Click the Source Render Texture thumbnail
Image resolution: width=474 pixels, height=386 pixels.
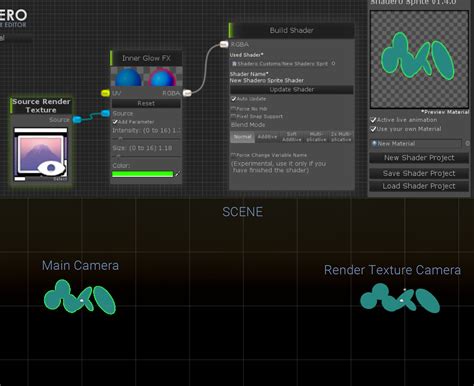coord(41,154)
